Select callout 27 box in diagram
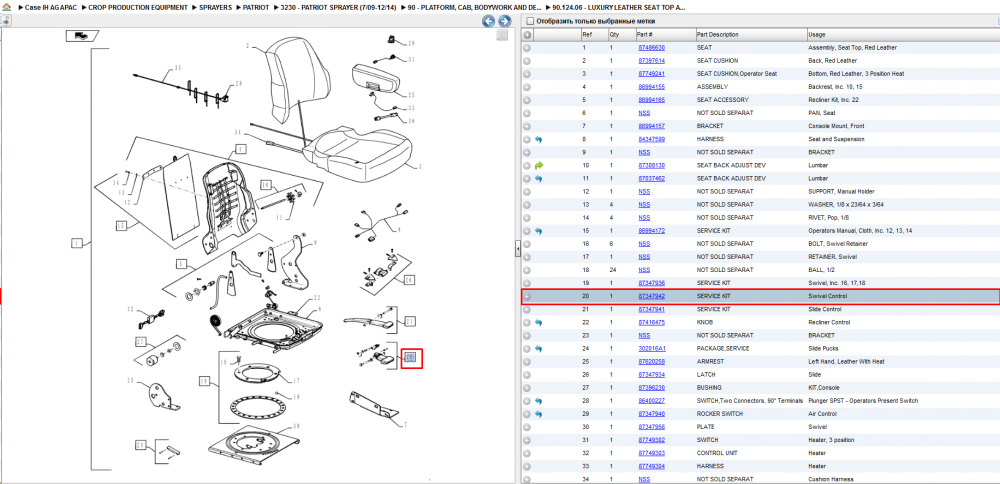Viewport: 1000px width, 484px height. [141, 342]
